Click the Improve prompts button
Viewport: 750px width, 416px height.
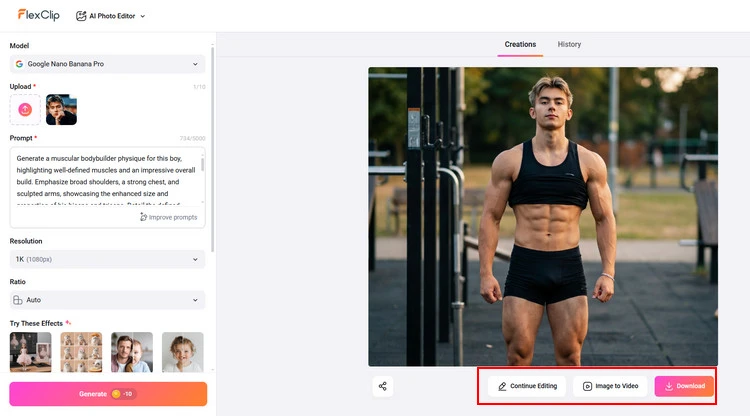coord(168,217)
